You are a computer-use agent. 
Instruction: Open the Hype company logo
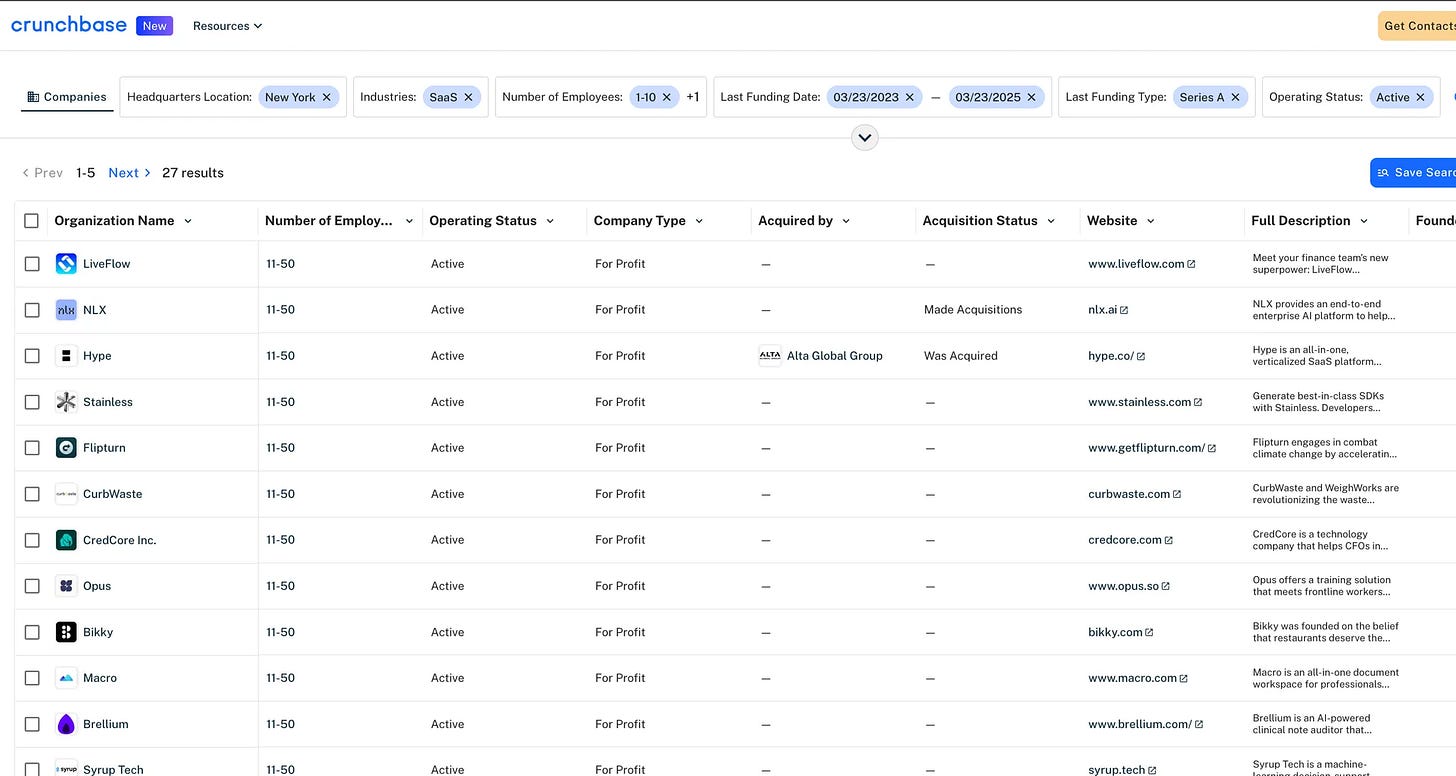point(66,356)
